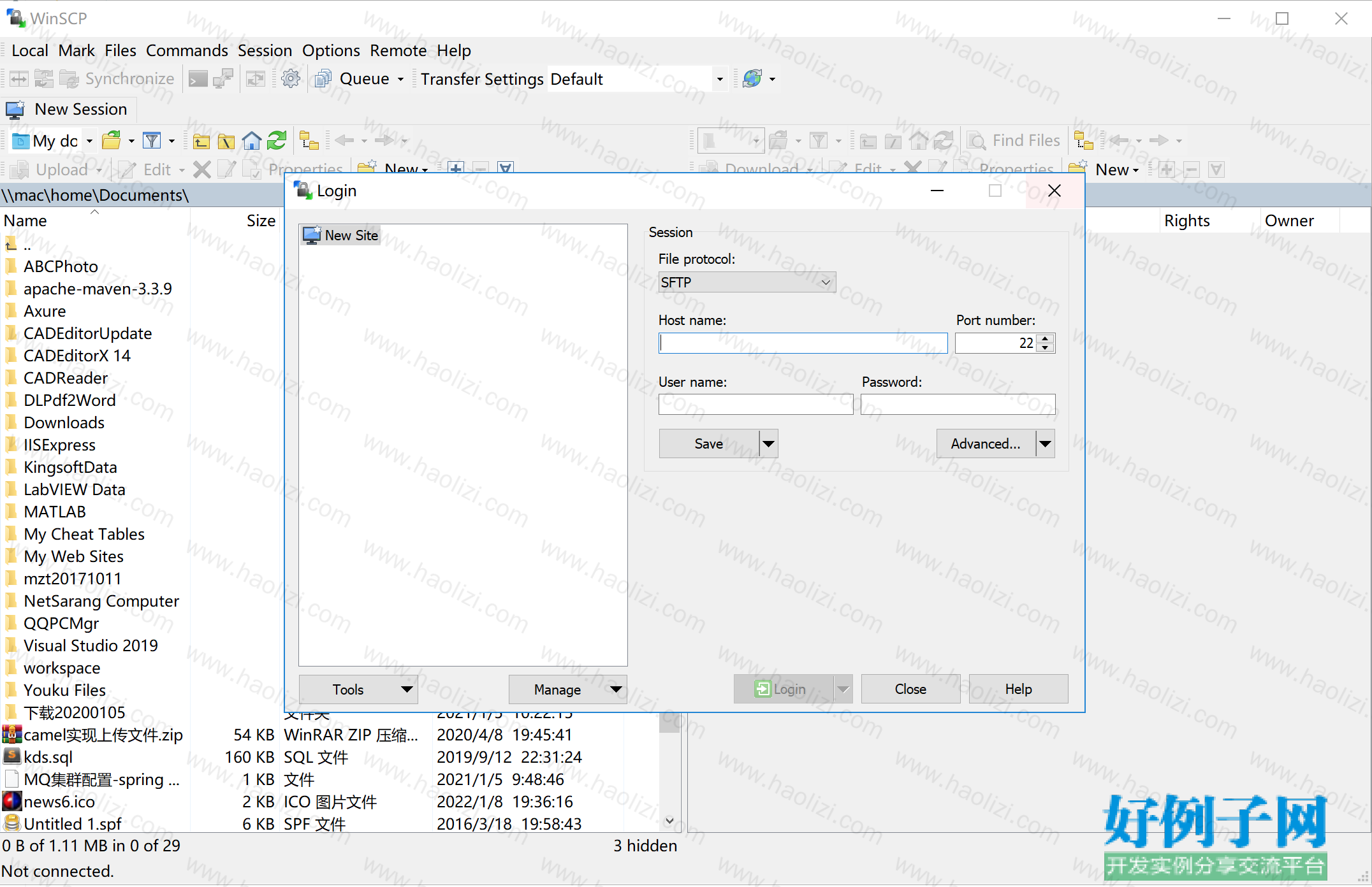
Task: Click the Queue icon in the toolbar
Action: [323, 79]
